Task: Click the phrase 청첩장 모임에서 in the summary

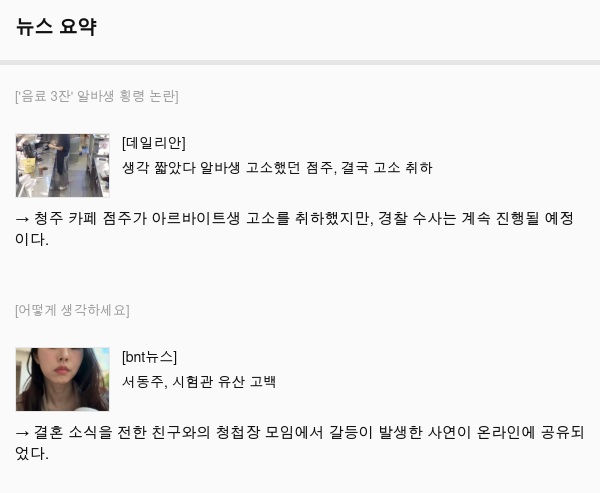Action: click(x=269, y=433)
